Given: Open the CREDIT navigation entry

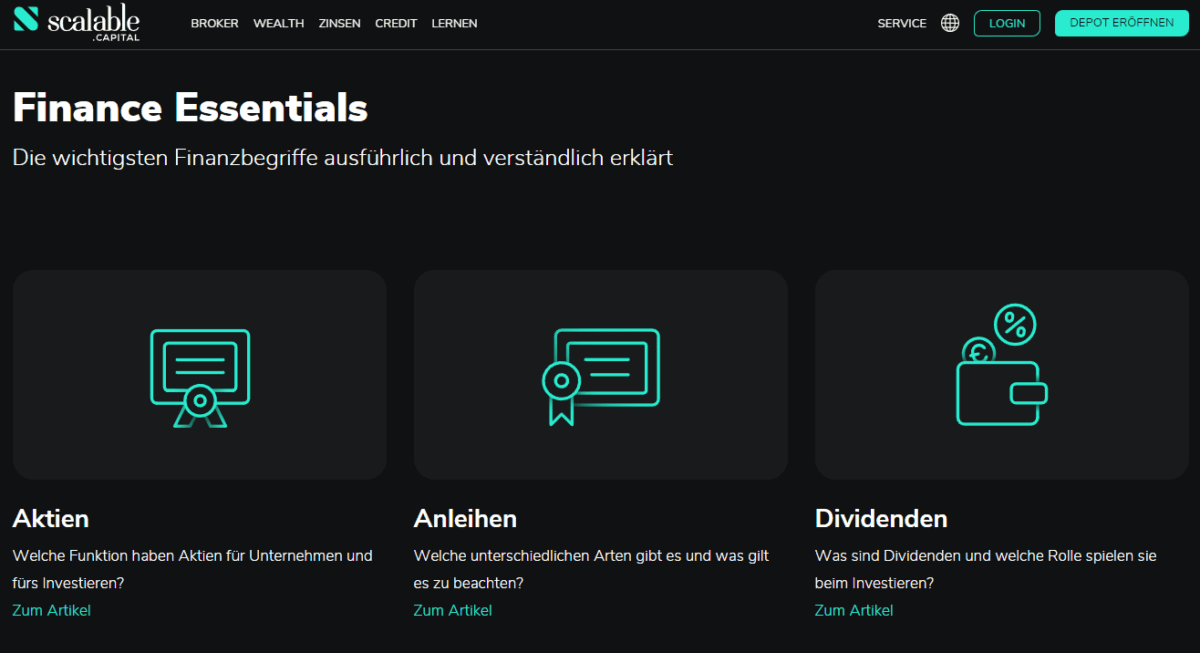Looking at the screenshot, I should pos(396,23).
